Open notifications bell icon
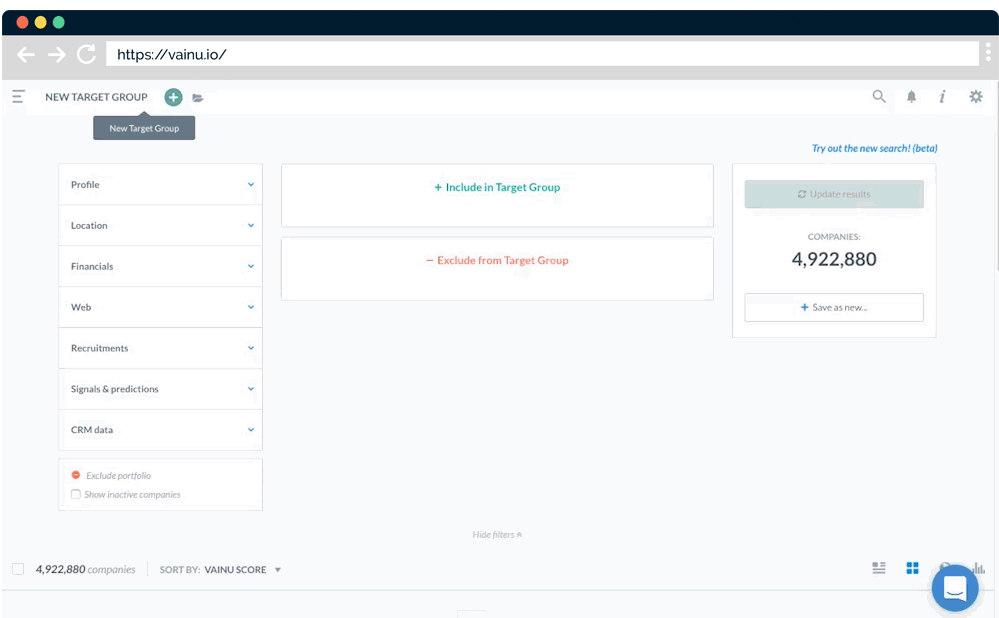999x618 pixels. 911,97
